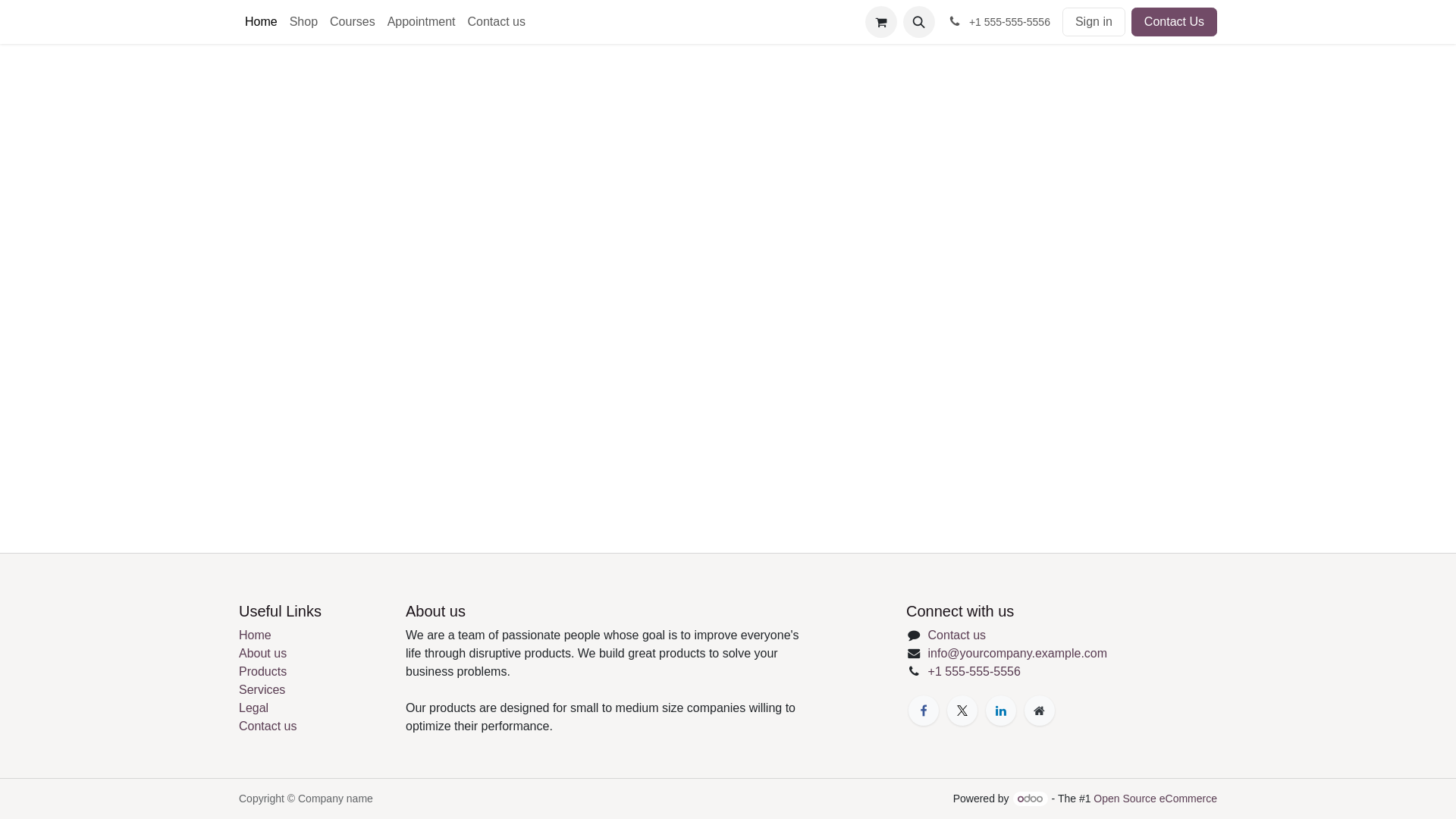Click the 'About us' footer heading

(x=435, y=611)
